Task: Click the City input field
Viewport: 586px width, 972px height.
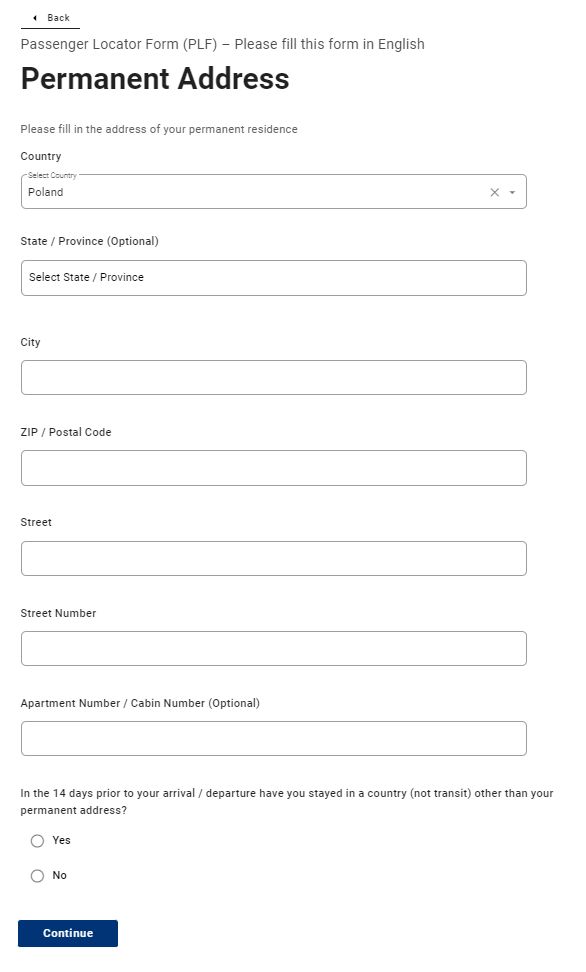Action: pos(273,377)
